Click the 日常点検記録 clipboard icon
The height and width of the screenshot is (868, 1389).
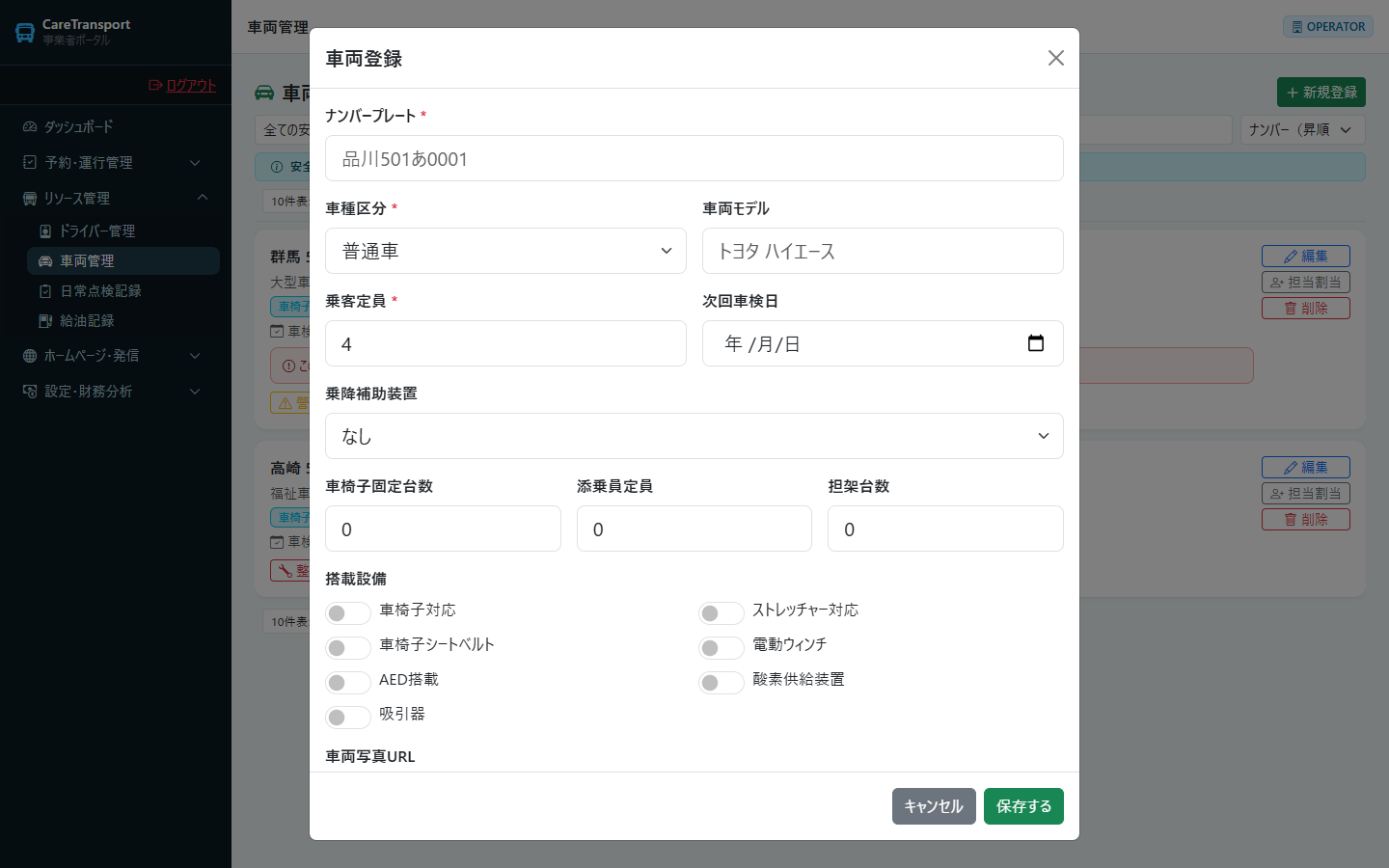point(45,291)
